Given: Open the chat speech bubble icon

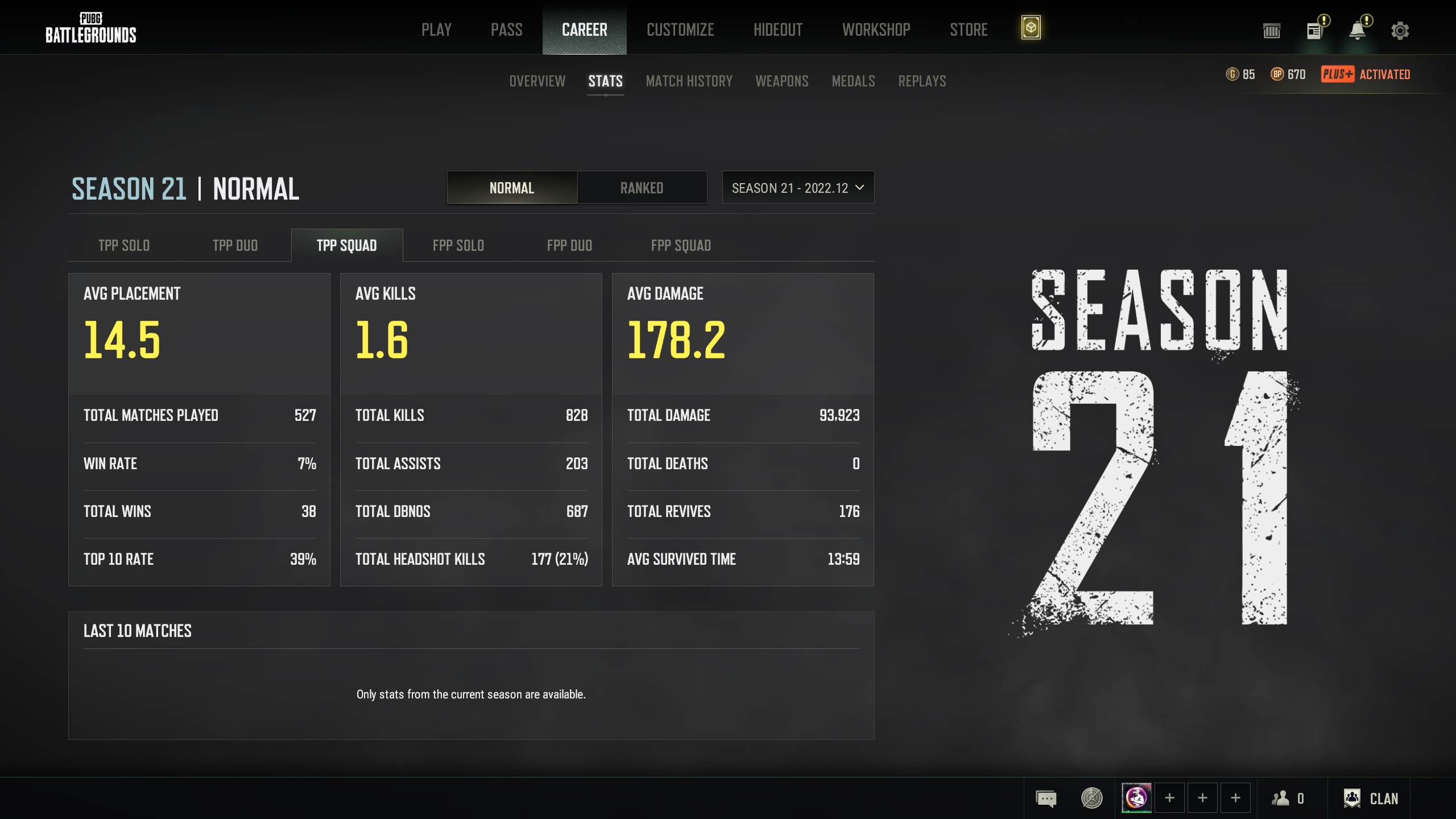Looking at the screenshot, I should (x=1046, y=799).
